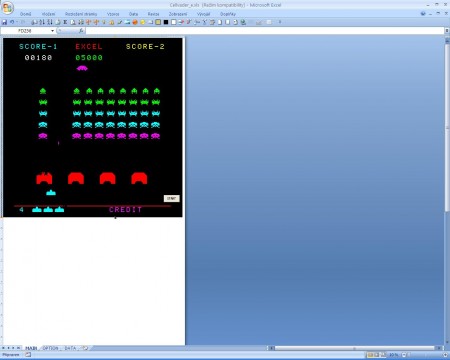Click the round Office button
The width and height of the screenshot is (450, 360).
tap(7, 7)
